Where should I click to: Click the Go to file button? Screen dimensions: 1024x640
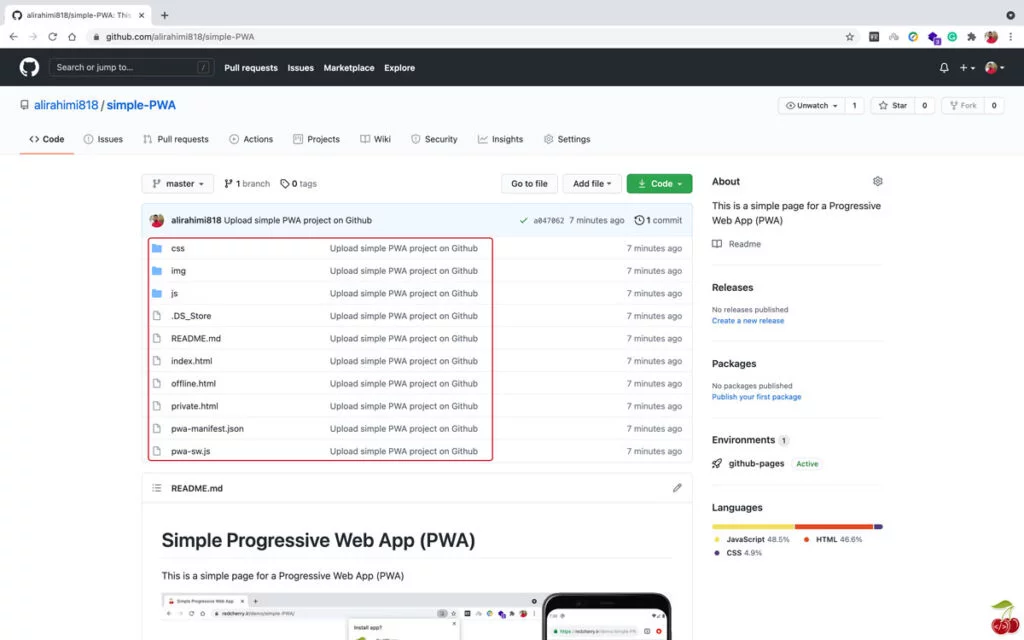coord(529,184)
